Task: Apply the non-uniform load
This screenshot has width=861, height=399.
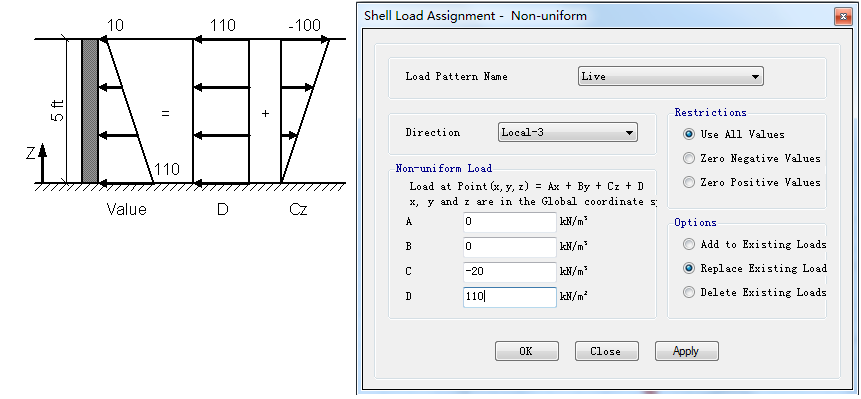Action: (x=686, y=351)
